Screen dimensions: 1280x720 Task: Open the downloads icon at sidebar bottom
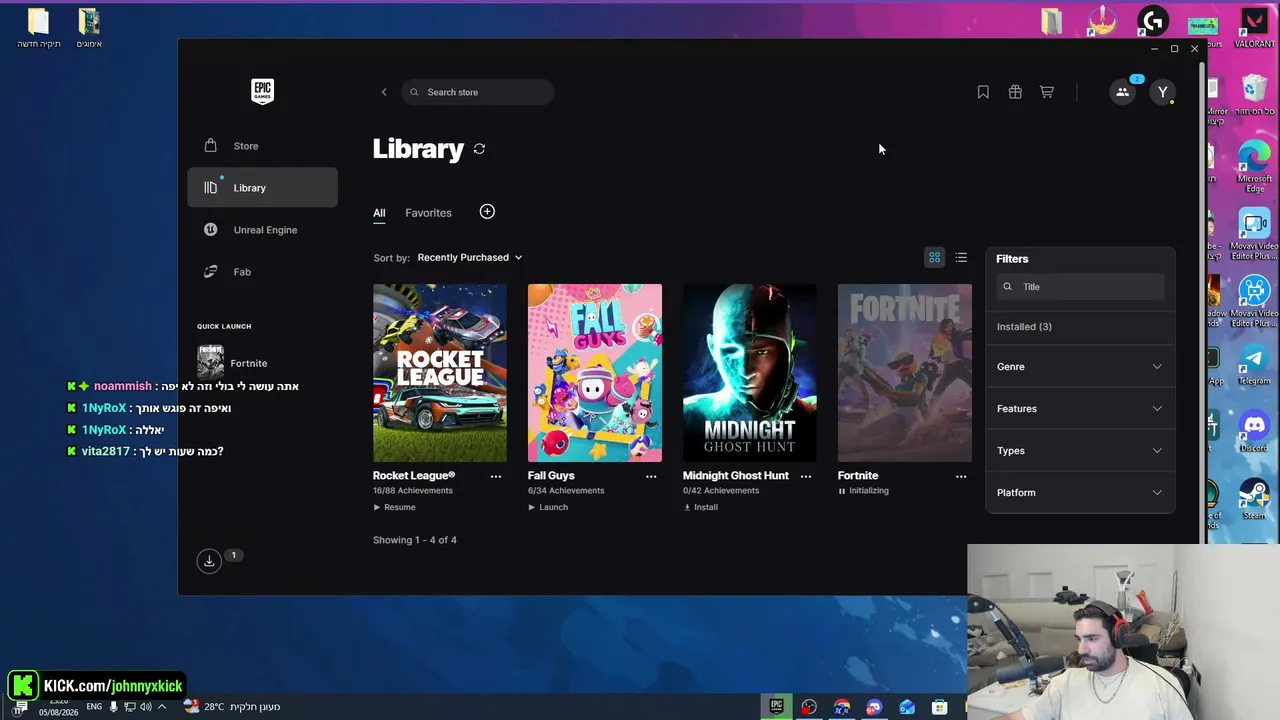(x=209, y=561)
